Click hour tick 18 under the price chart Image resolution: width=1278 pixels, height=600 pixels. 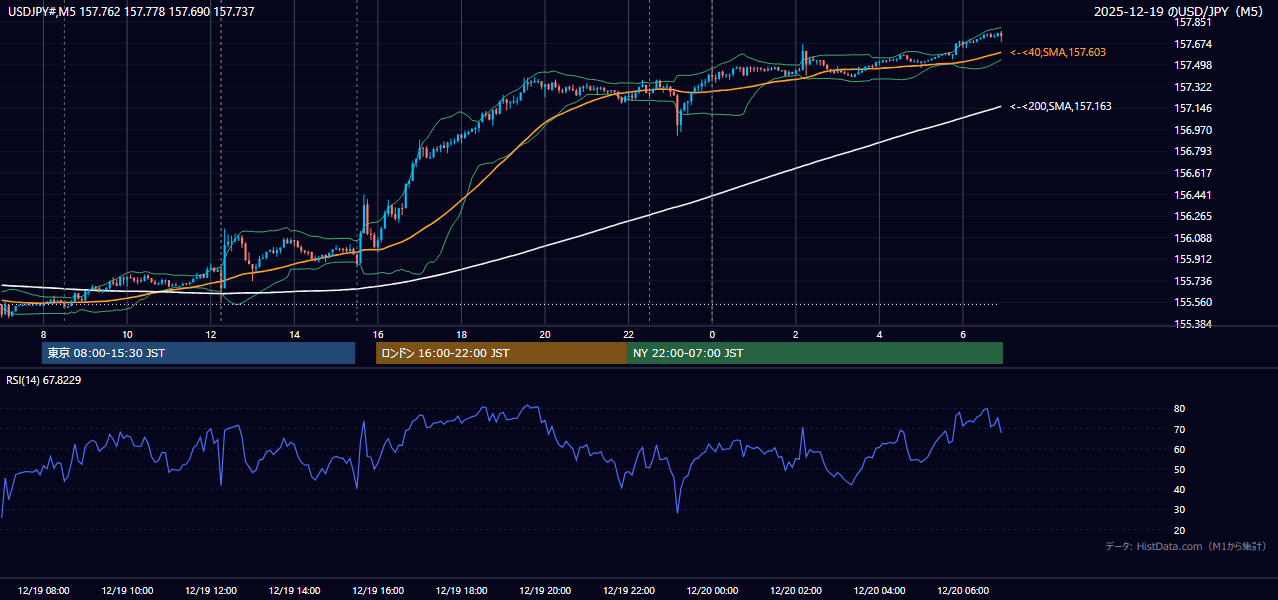pos(461,334)
